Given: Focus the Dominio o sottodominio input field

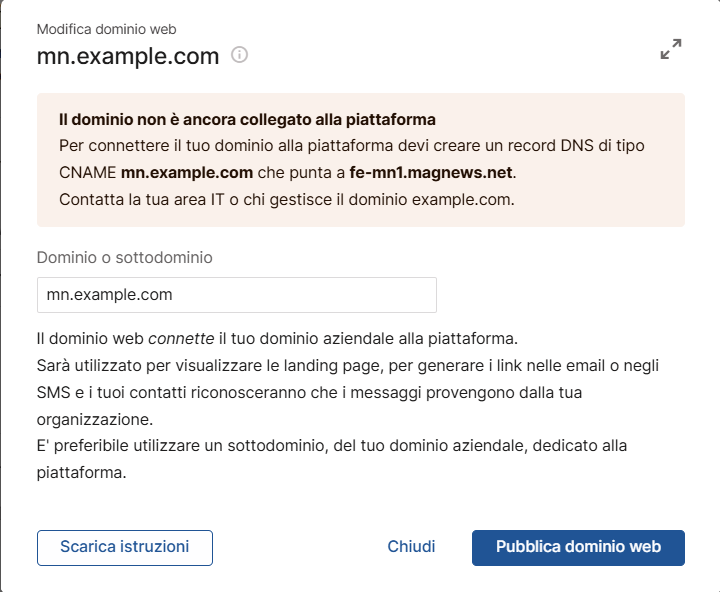Looking at the screenshot, I should point(236,295).
